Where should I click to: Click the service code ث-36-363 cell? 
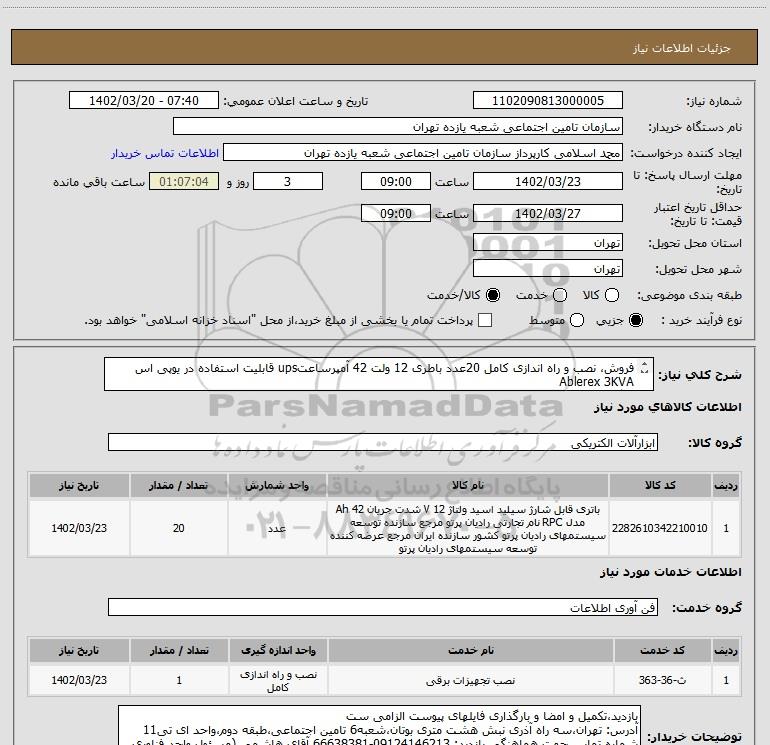(x=662, y=681)
